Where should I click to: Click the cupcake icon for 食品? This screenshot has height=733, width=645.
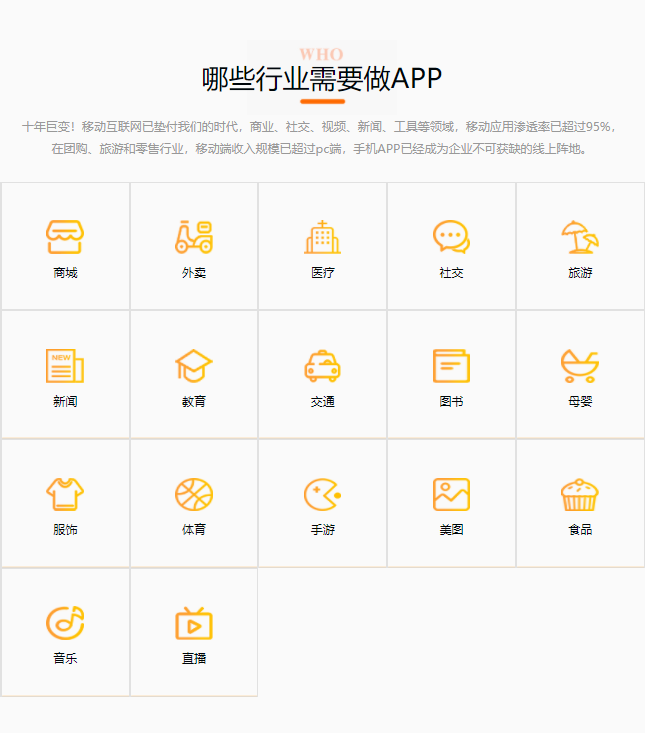click(580, 494)
